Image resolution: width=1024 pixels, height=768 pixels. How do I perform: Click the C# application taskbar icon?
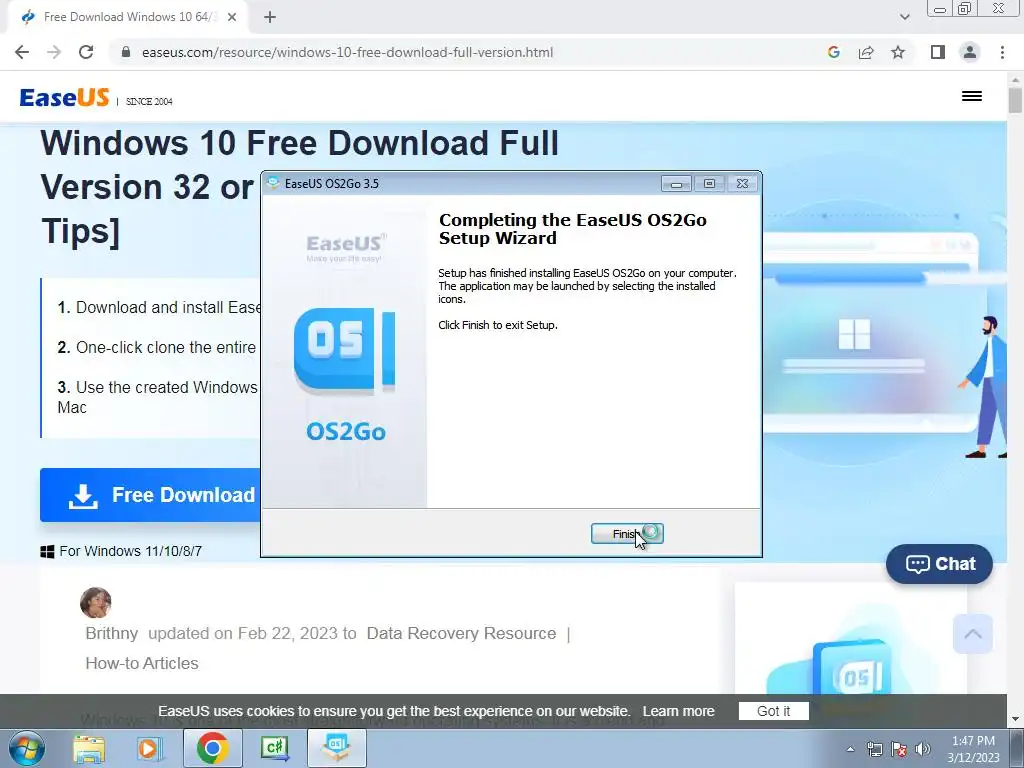[274, 748]
